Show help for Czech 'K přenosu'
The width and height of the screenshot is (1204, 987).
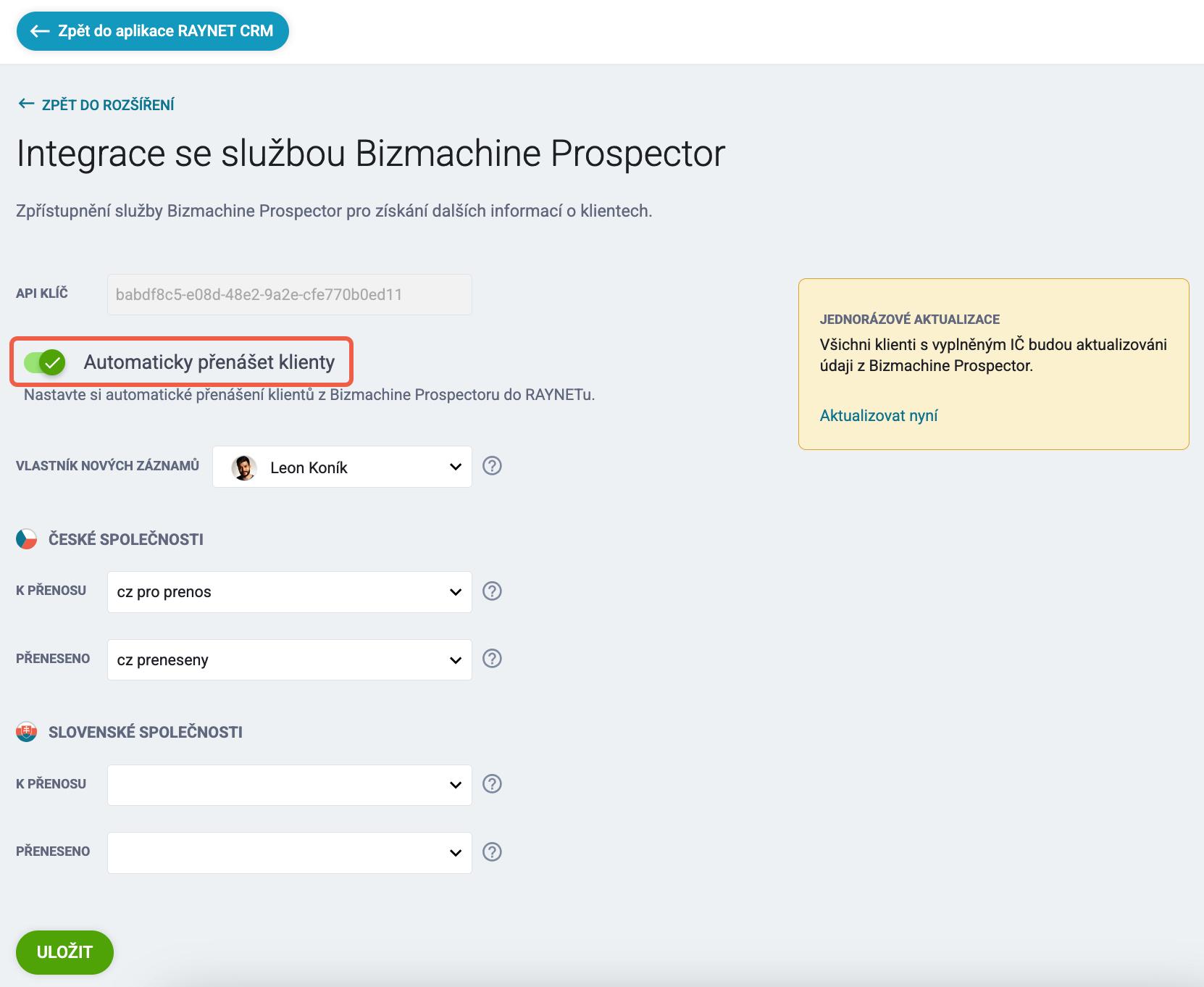[x=492, y=591]
